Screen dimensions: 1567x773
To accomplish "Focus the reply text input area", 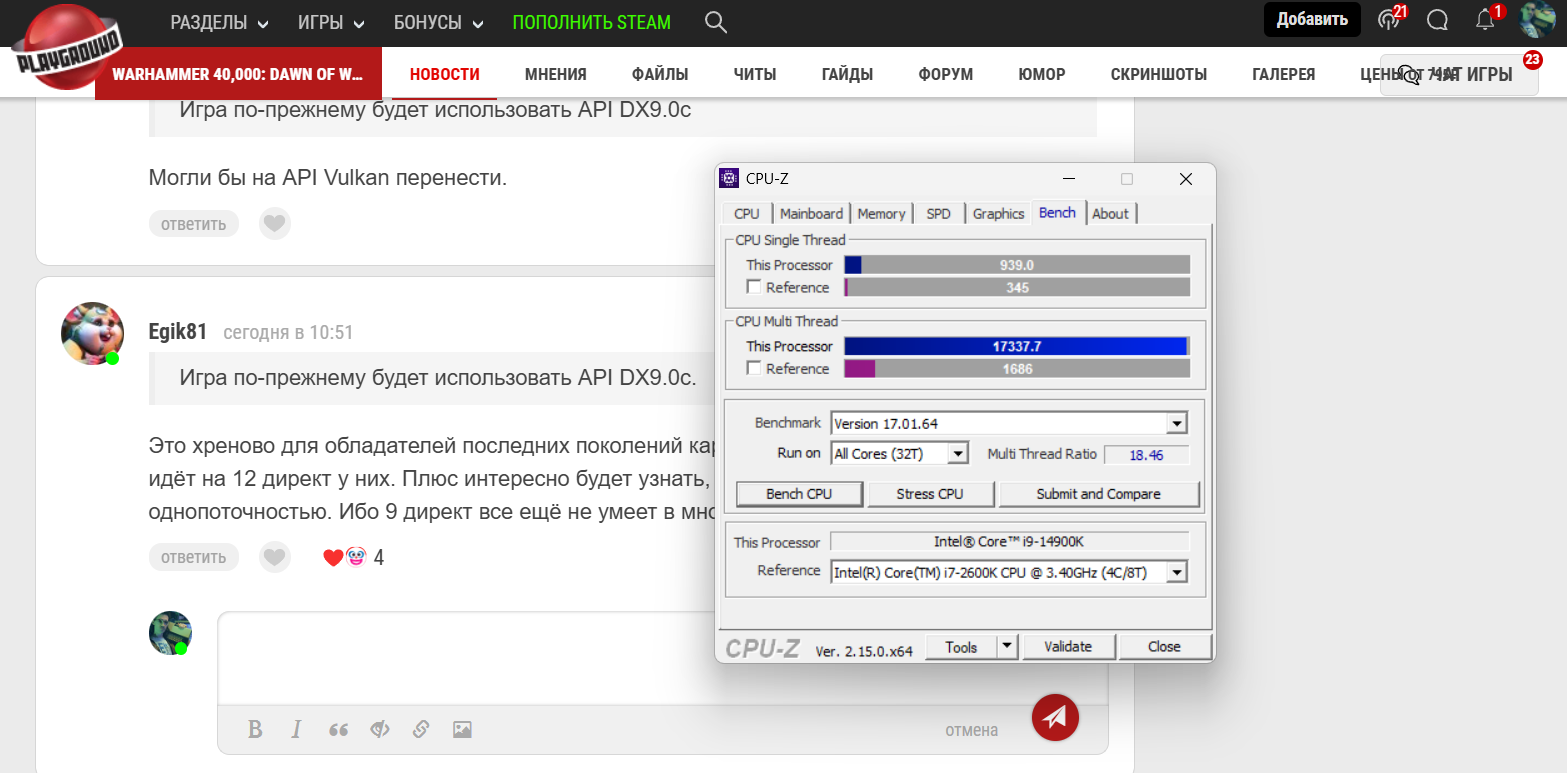I will tap(663, 658).
